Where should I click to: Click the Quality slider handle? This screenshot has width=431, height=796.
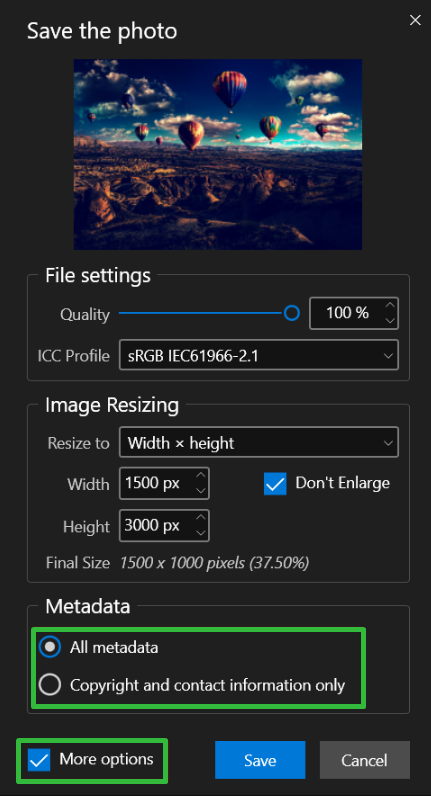click(291, 313)
